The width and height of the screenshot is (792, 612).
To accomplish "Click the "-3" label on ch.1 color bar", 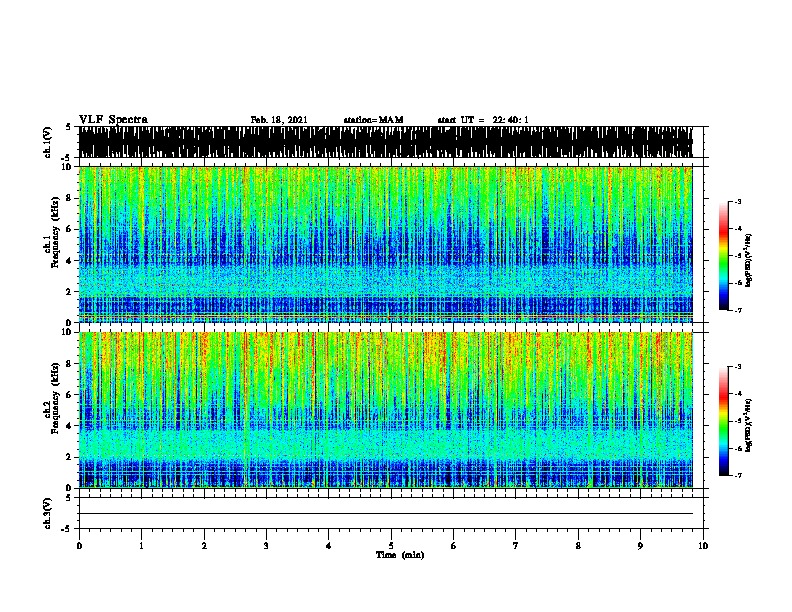I will [737, 202].
